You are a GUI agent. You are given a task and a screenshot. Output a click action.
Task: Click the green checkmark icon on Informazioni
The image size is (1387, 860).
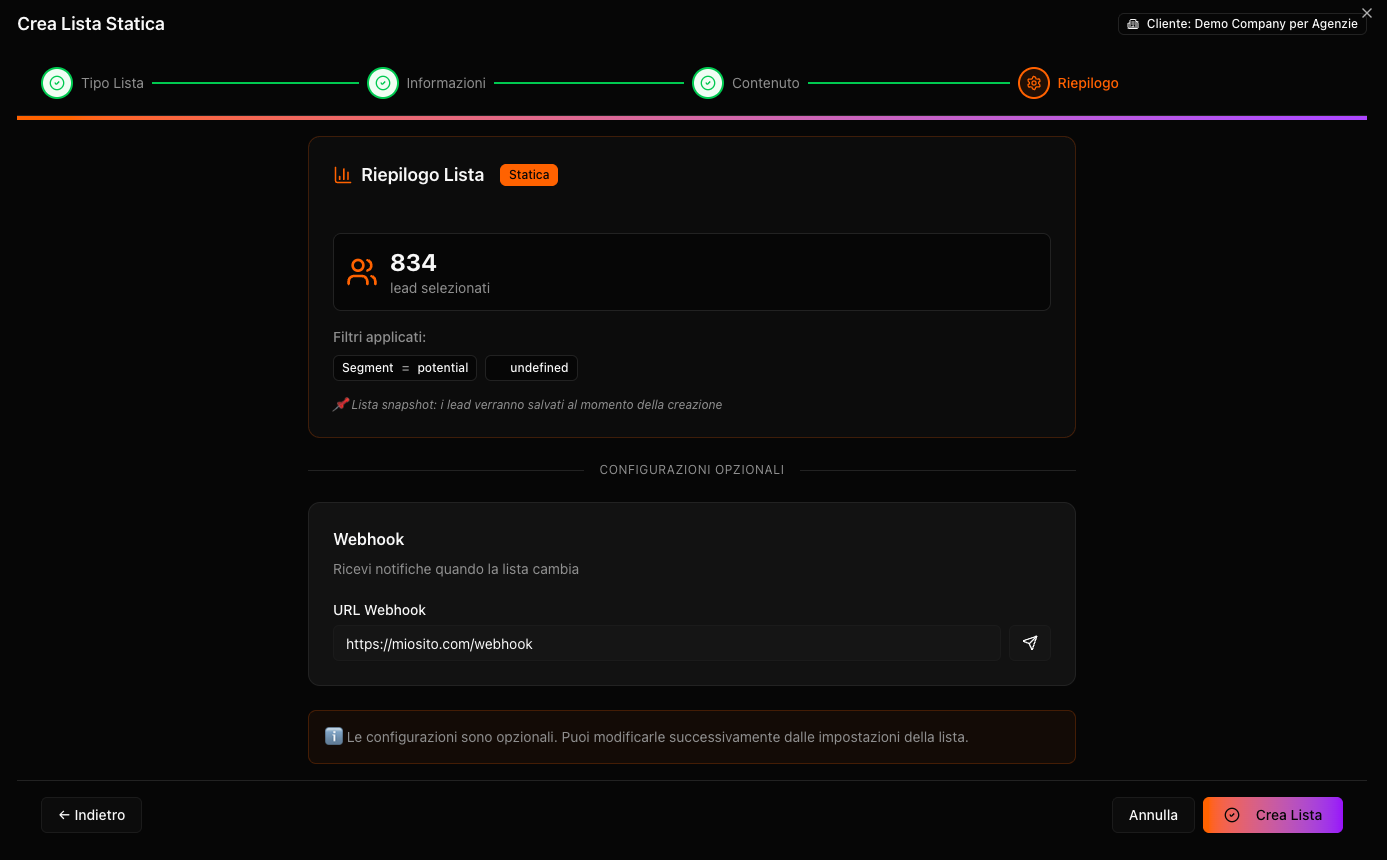click(383, 83)
